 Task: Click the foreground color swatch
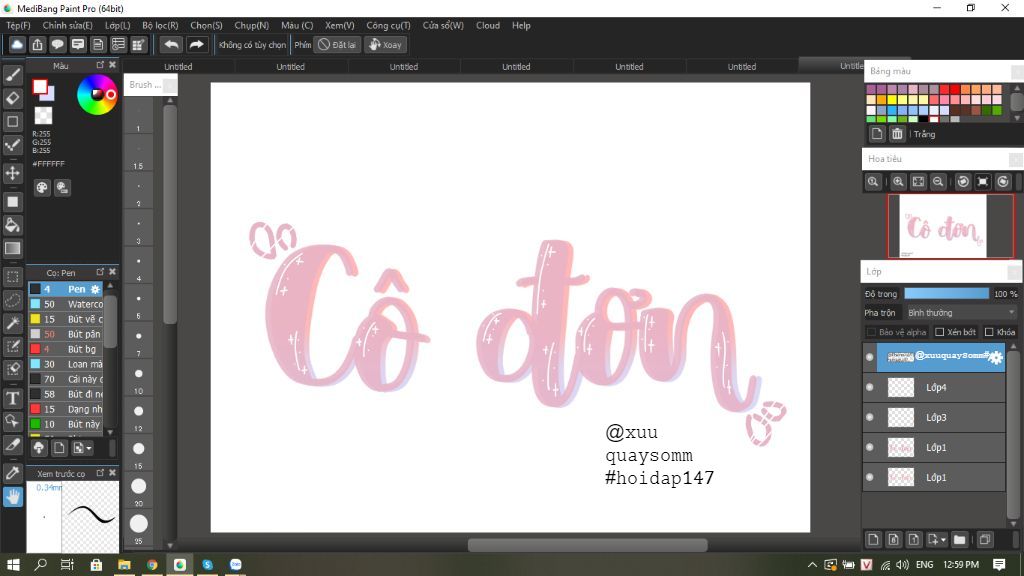40,87
